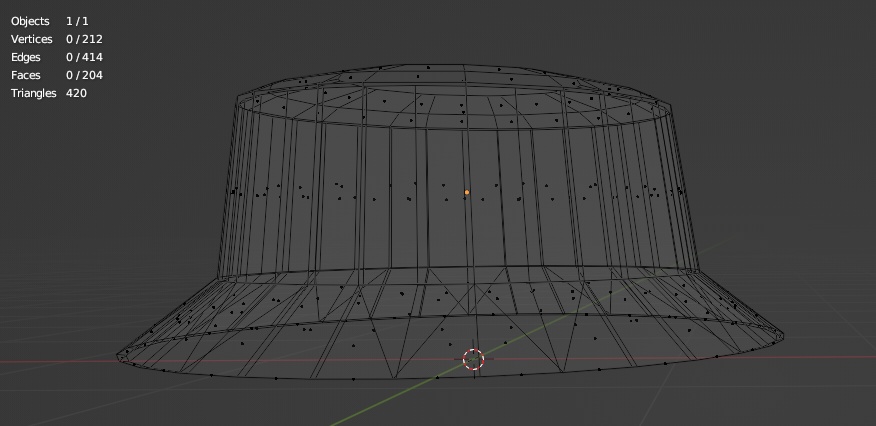Click the Faces 0 / 204 statistic

pos(56,75)
